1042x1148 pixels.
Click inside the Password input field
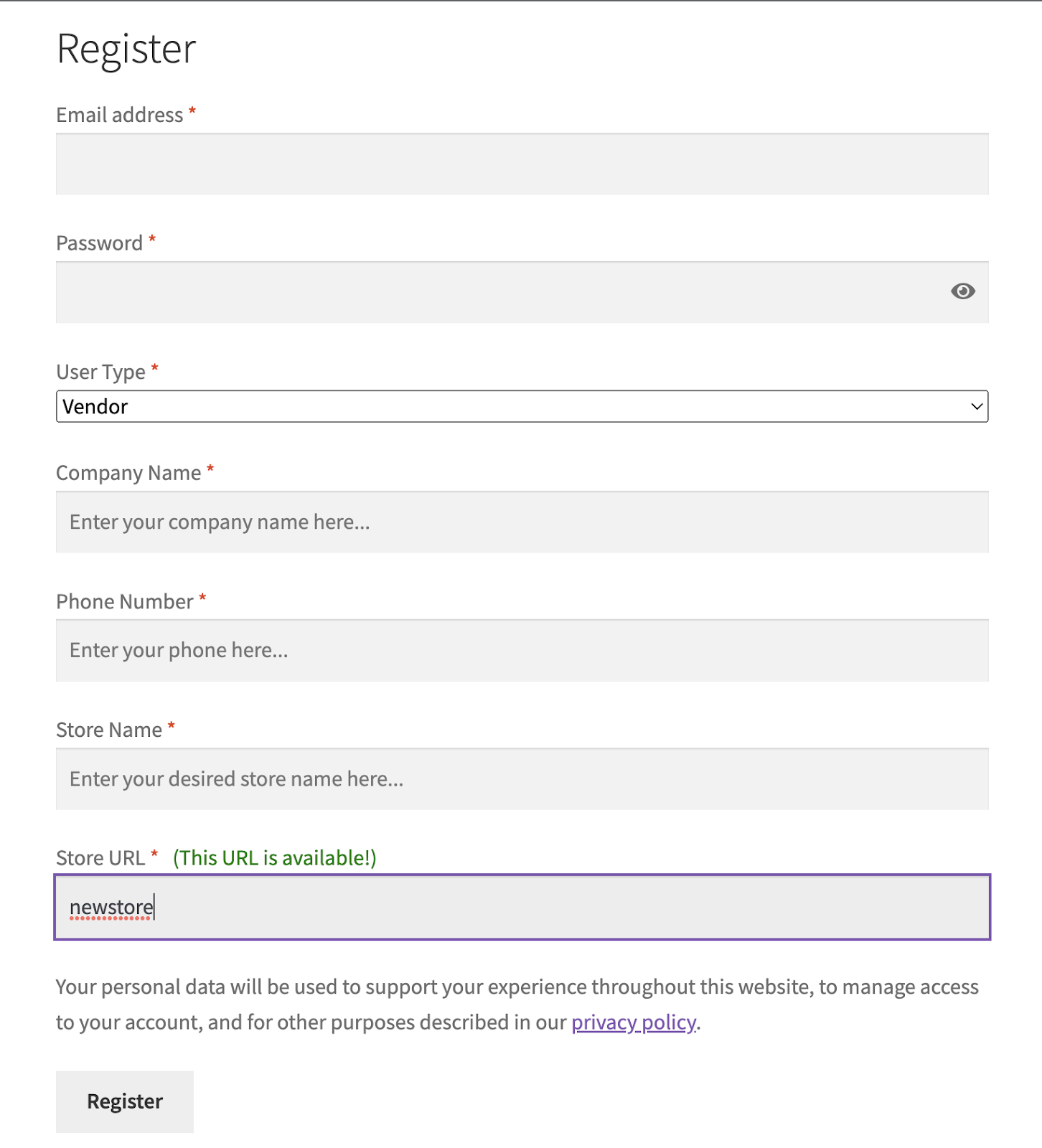tap(495, 292)
